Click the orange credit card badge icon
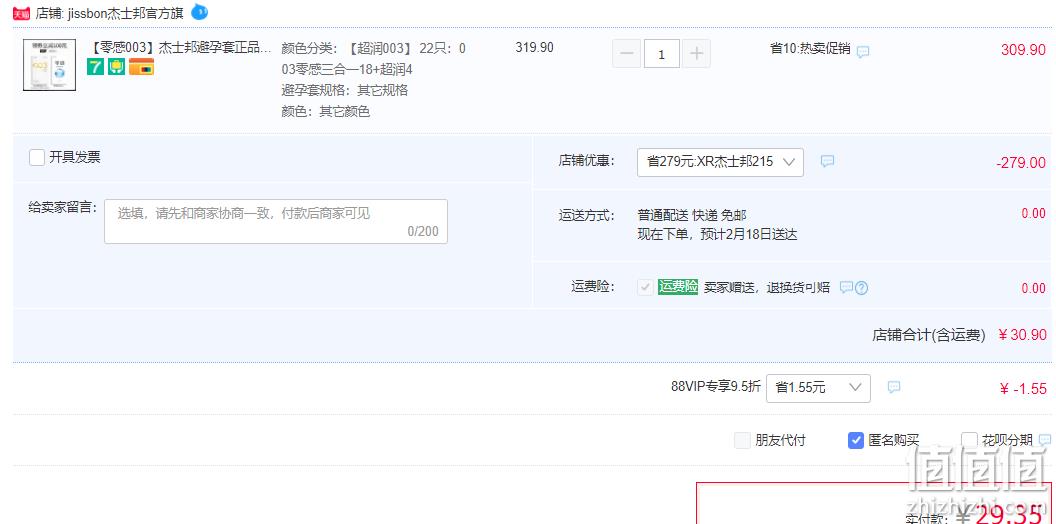 (x=141, y=67)
